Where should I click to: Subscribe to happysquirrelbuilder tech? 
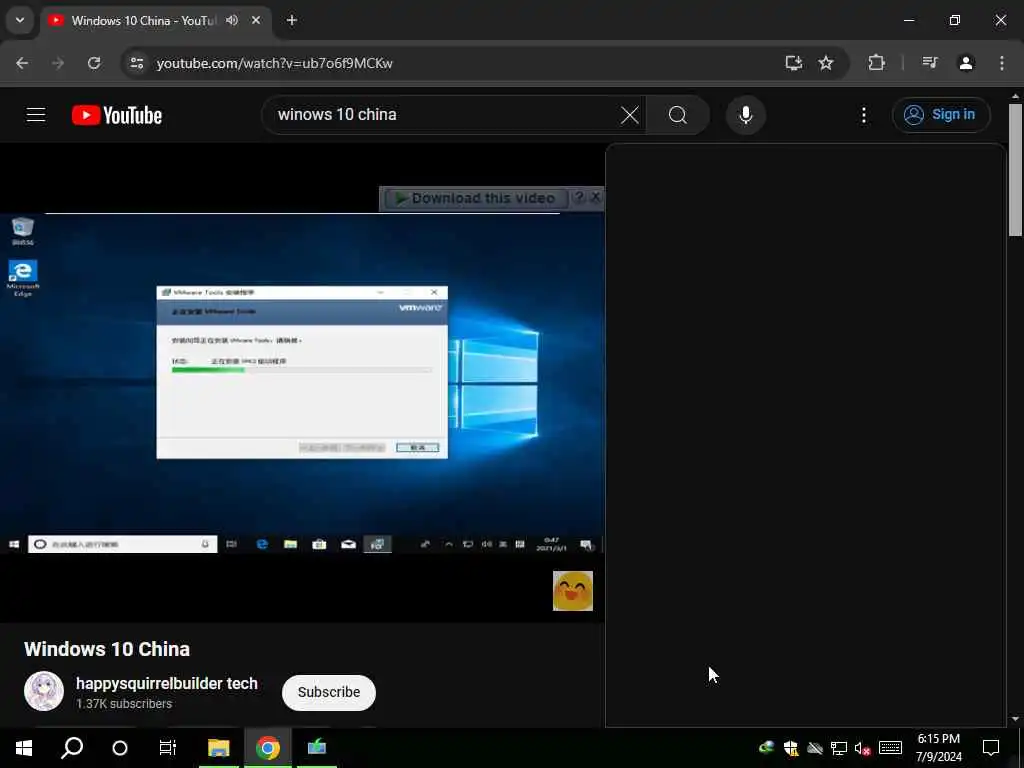pos(328,692)
